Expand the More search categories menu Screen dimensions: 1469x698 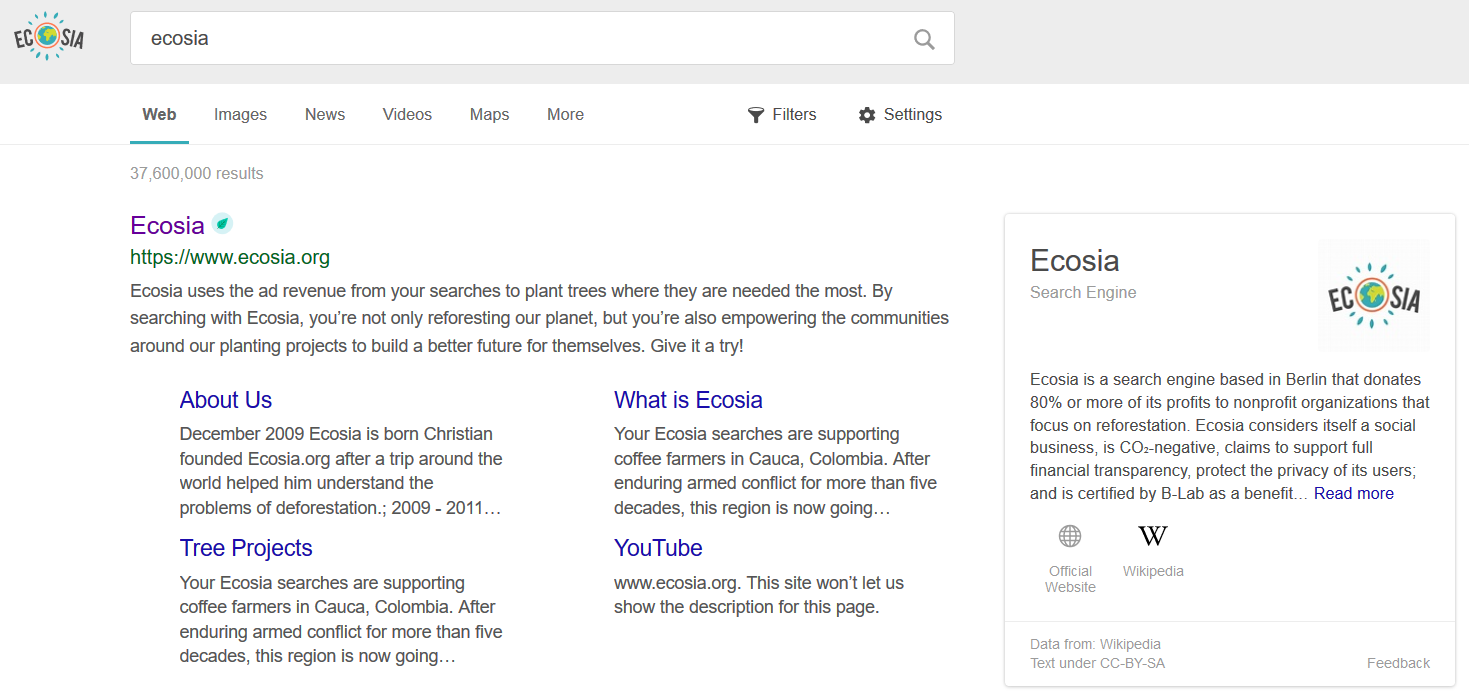(565, 114)
